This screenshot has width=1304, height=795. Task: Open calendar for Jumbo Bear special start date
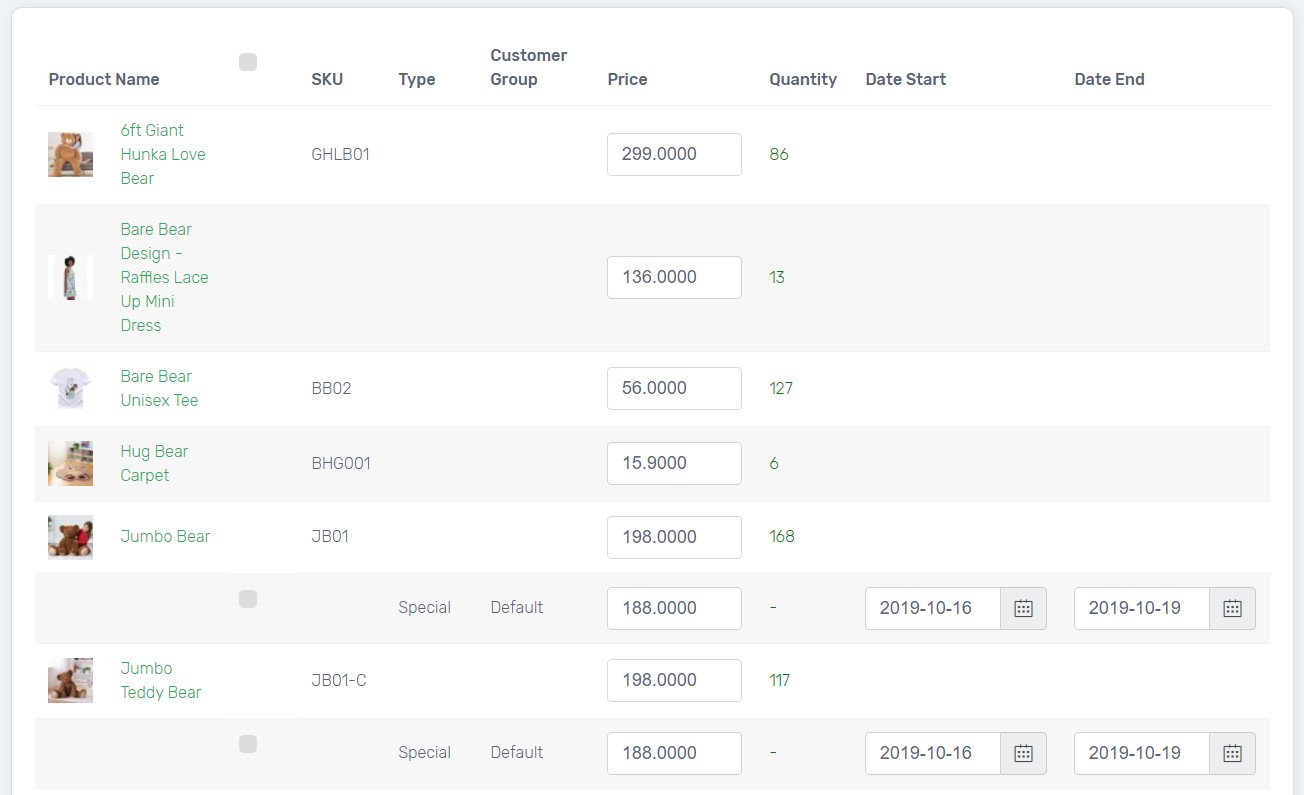[x=1023, y=608]
